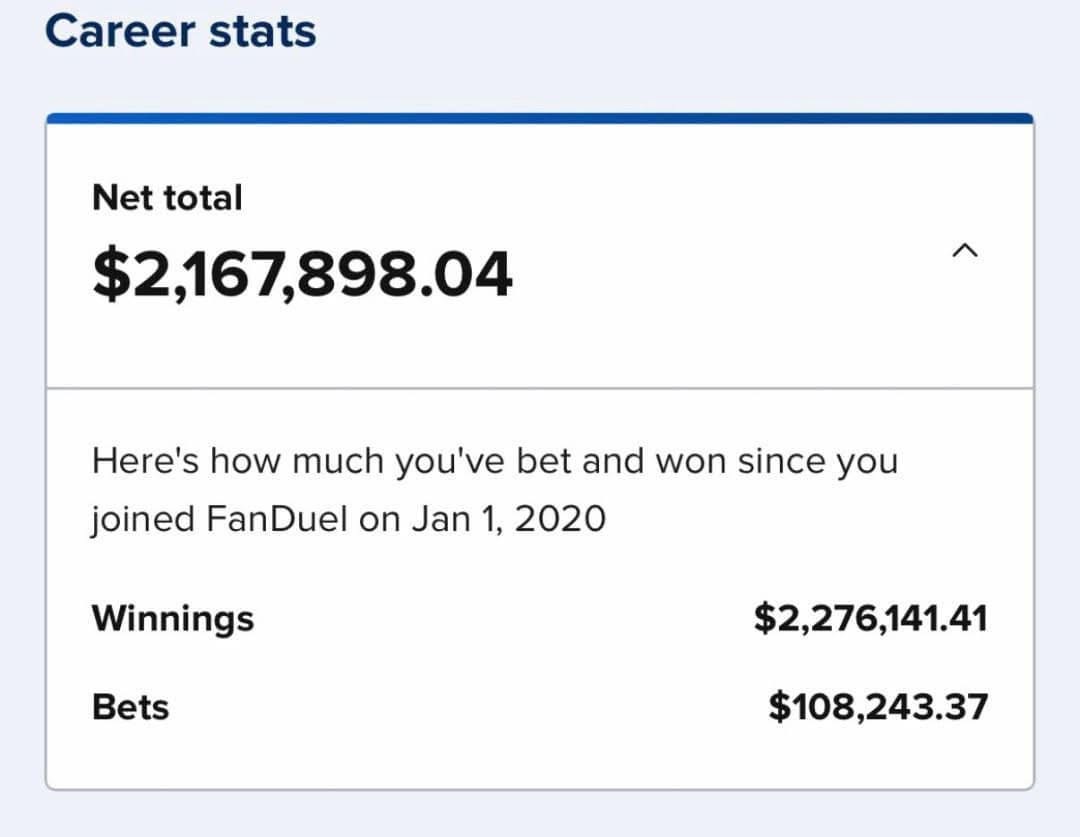Image resolution: width=1080 pixels, height=837 pixels.
Task: Click the blue bar atop the stats card
Action: (540, 118)
